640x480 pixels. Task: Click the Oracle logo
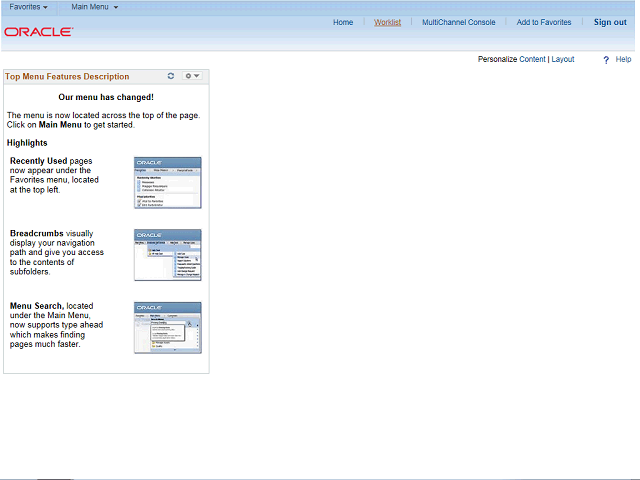39,32
